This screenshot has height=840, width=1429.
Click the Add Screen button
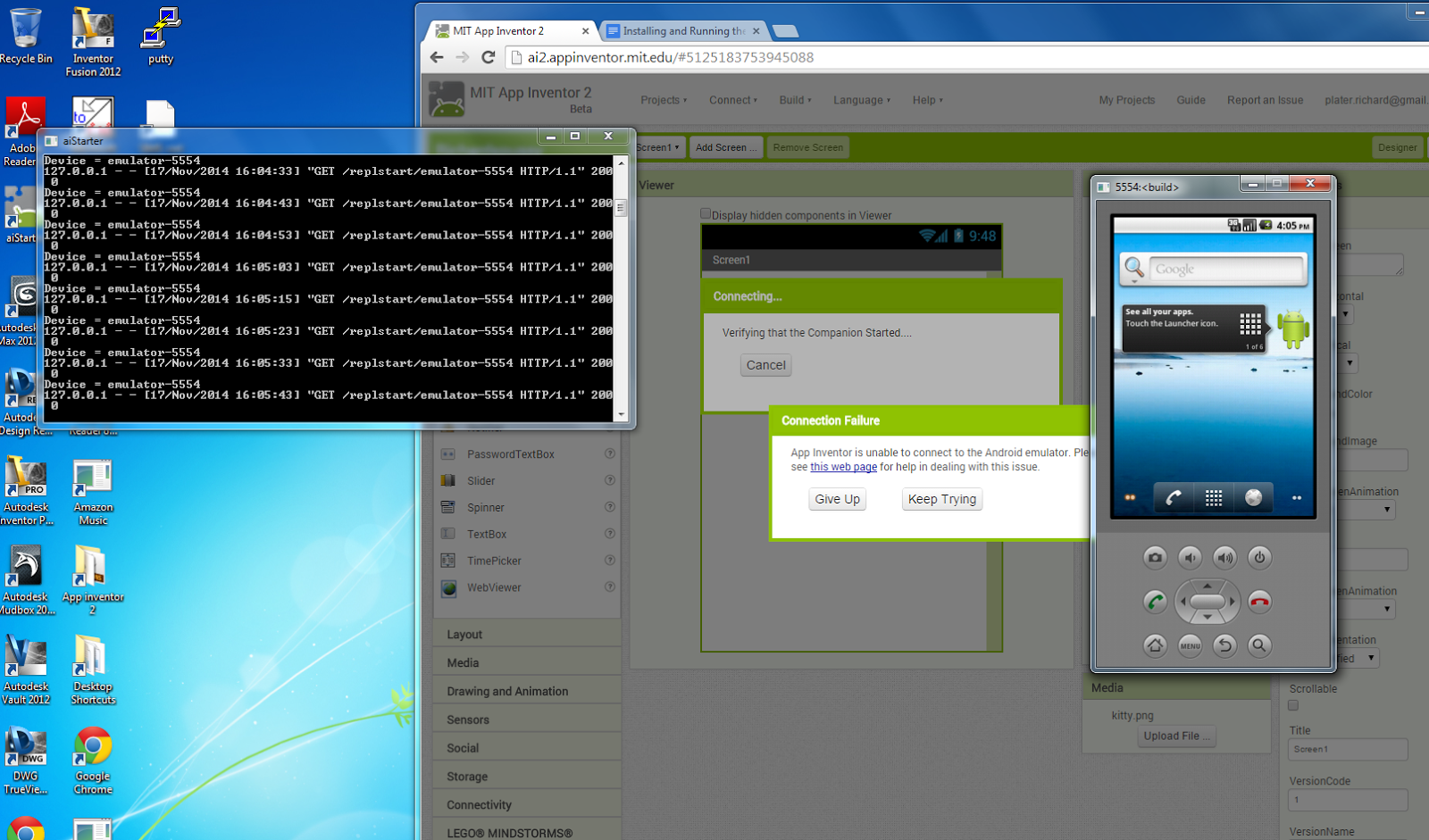(725, 147)
